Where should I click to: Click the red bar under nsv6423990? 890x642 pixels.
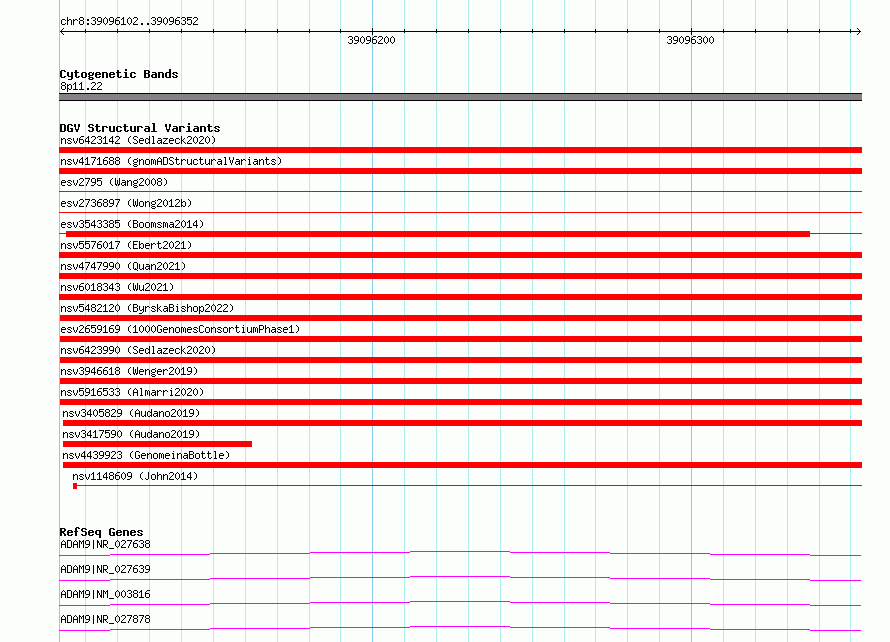click(460, 360)
